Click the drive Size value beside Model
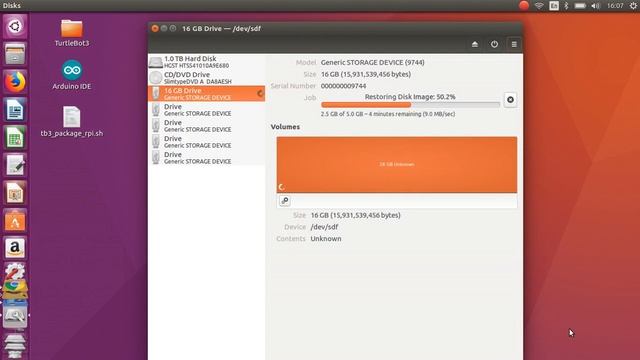Screen dimensions: 640x360 366,74
